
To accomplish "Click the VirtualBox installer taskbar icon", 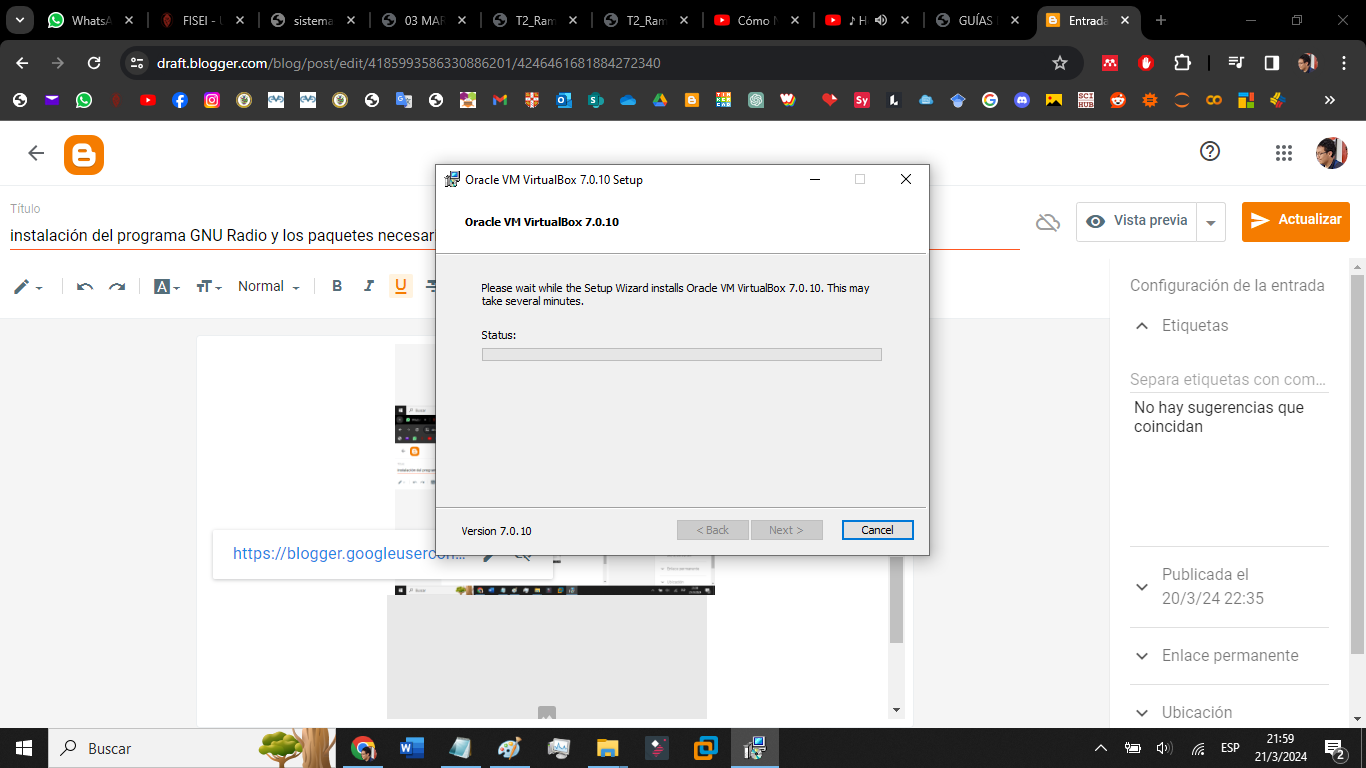I will click(x=755, y=748).
